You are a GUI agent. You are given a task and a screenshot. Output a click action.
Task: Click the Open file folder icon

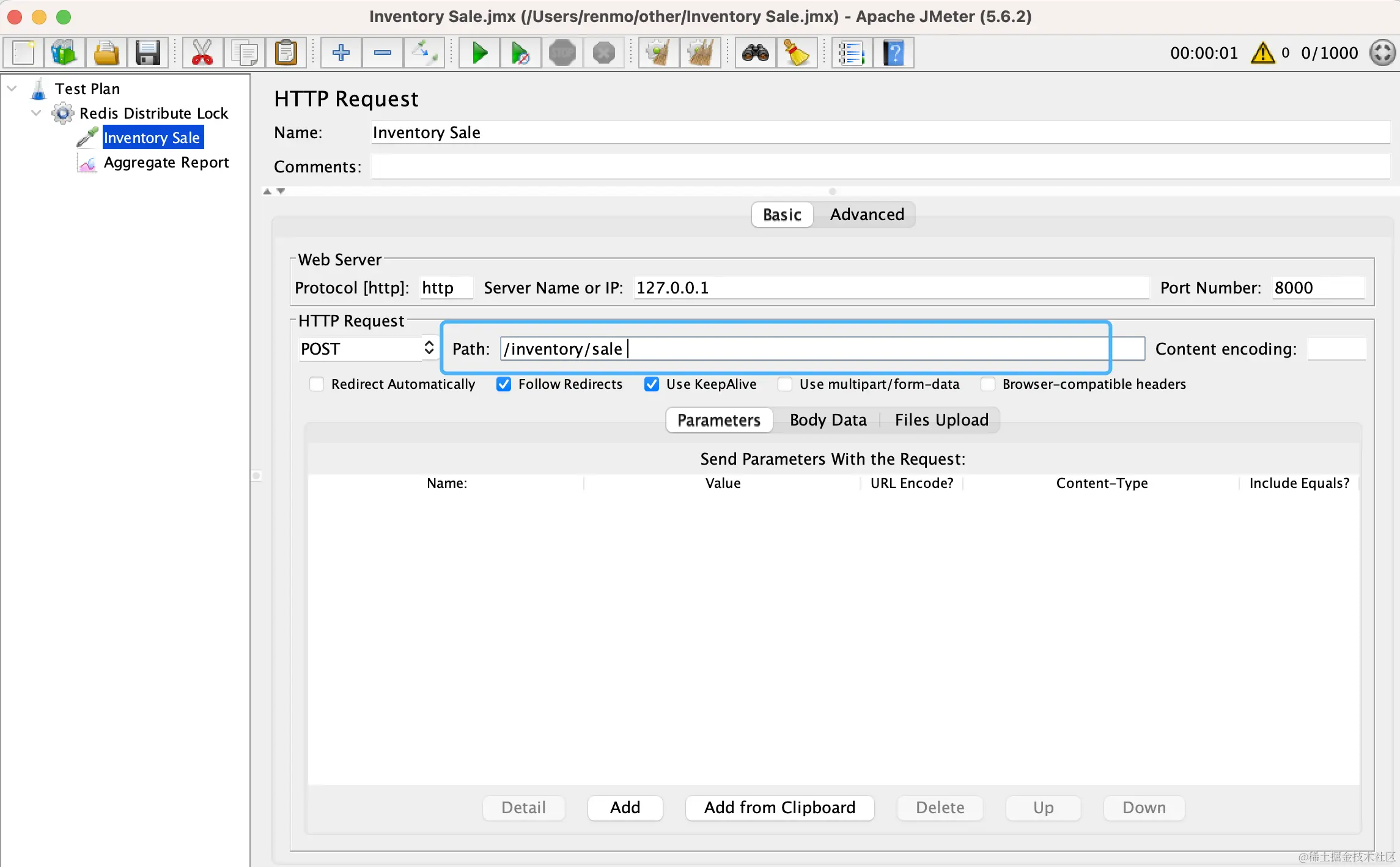click(106, 53)
